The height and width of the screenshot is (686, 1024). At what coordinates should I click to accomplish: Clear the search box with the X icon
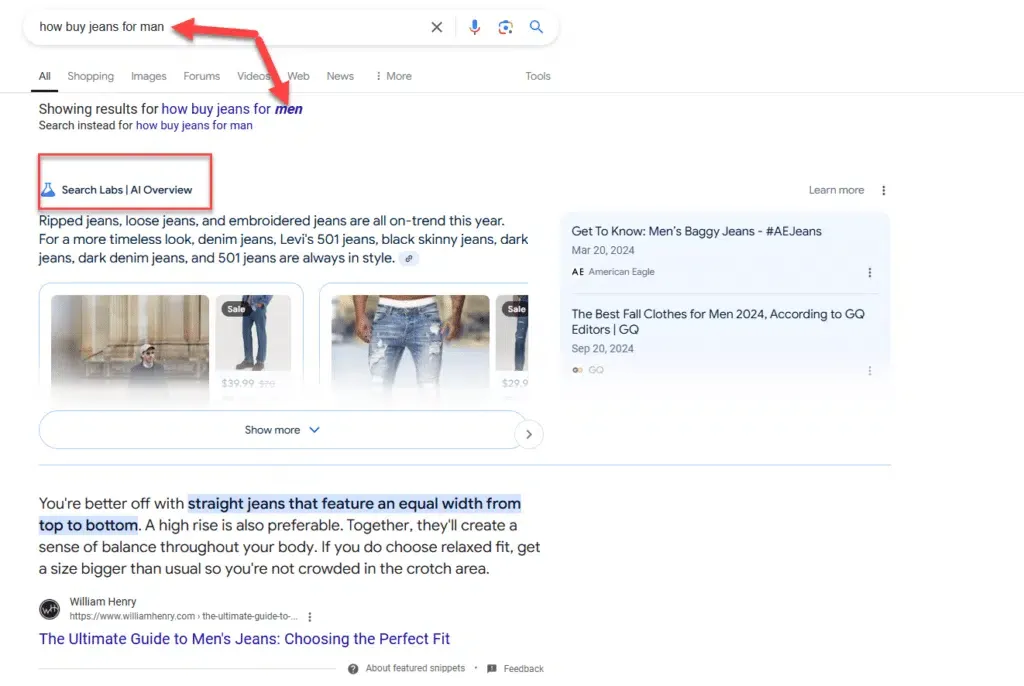pyautogui.click(x=436, y=27)
